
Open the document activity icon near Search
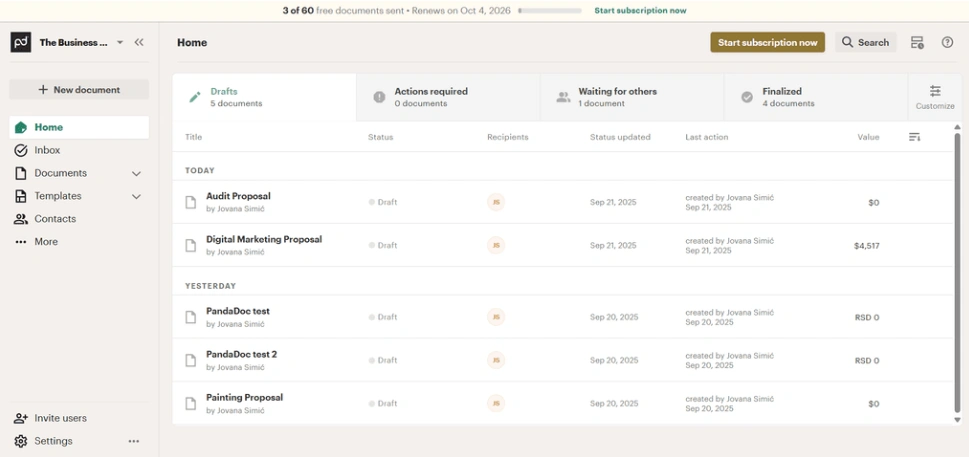coord(917,42)
